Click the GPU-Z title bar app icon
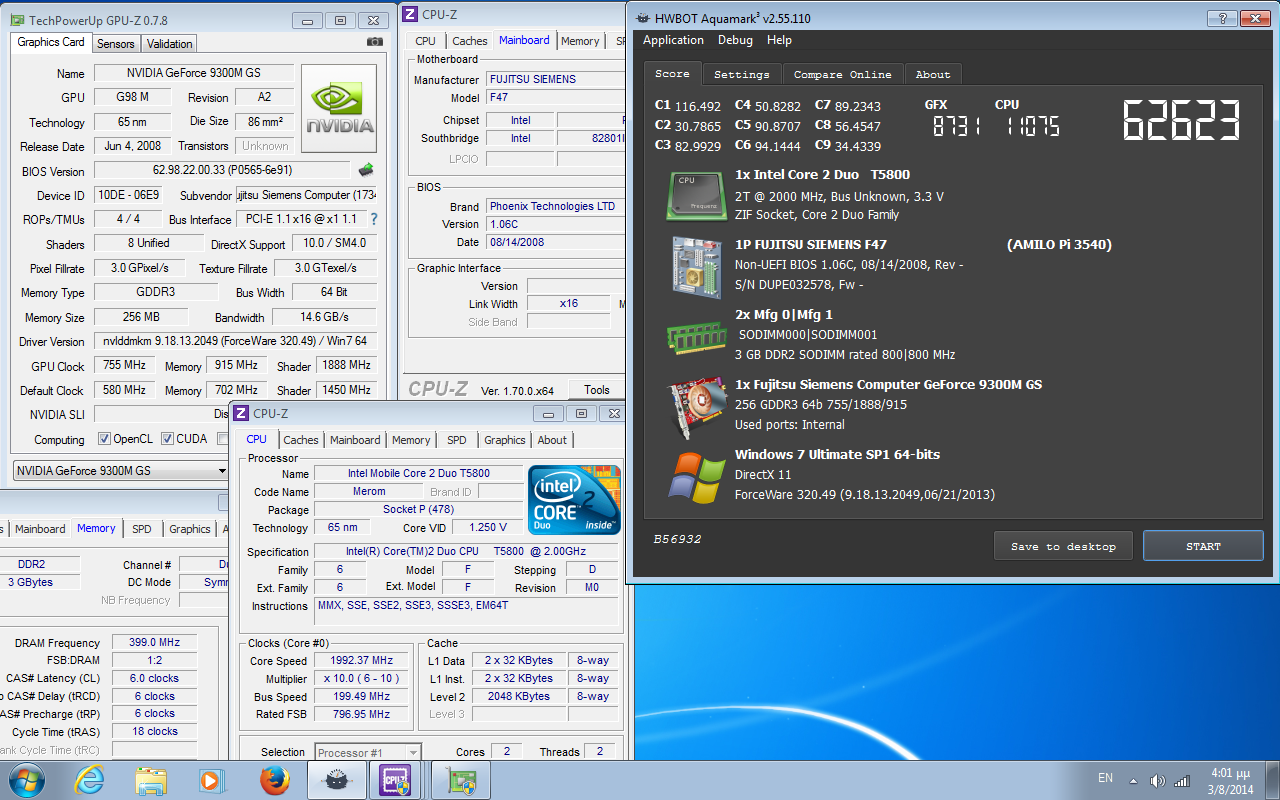Image resolution: width=1280 pixels, height=800 pixels. click(18, 19)
